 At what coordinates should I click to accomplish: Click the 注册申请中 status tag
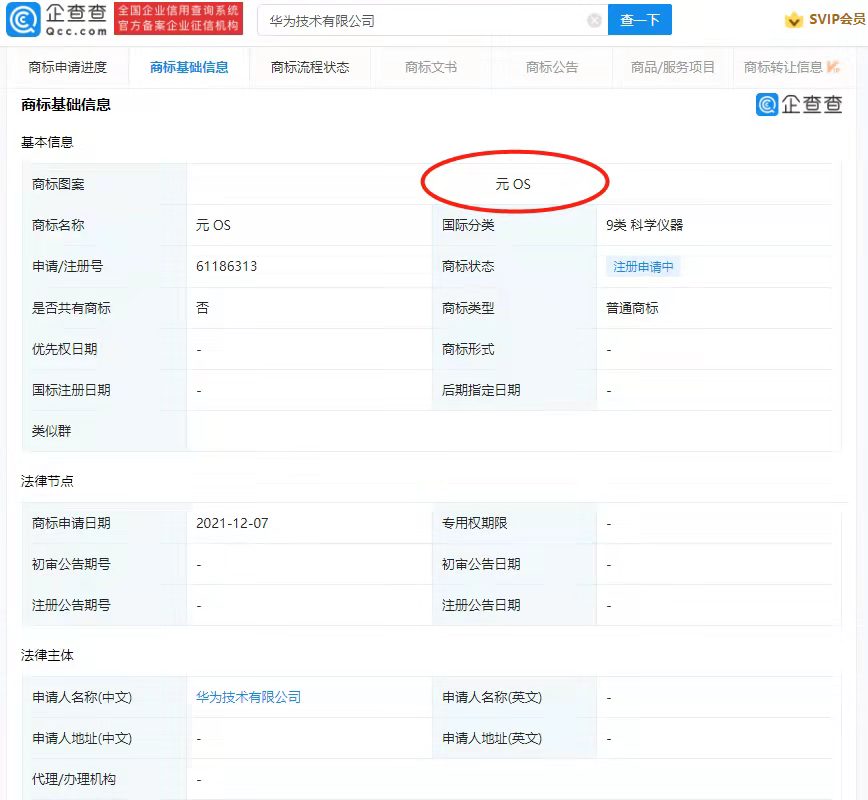[643, 267]
